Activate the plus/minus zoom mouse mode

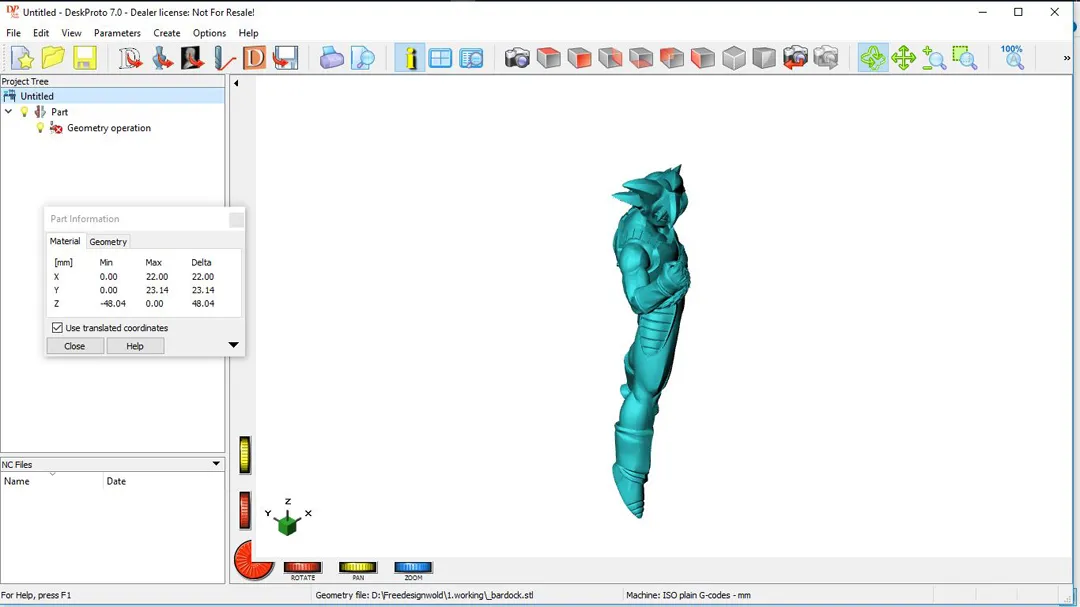point(934,58)
